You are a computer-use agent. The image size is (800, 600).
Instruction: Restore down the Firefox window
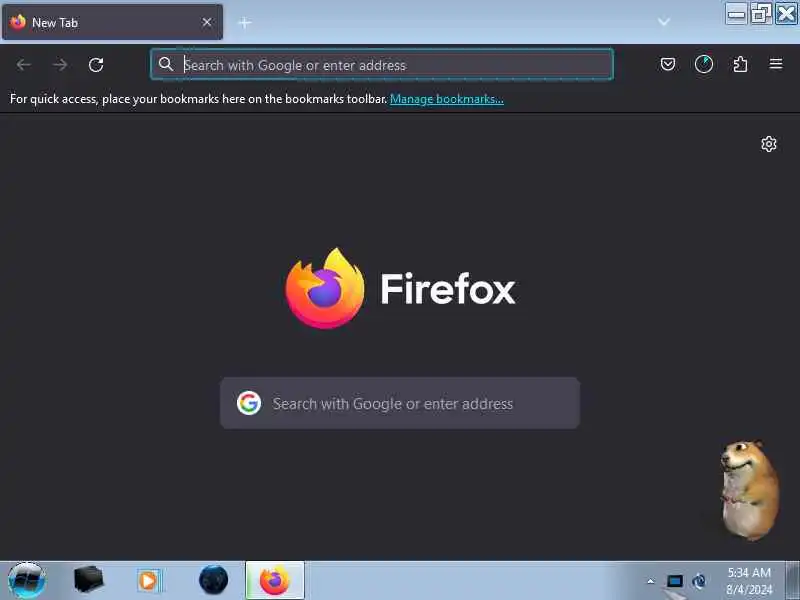[760, 13]
